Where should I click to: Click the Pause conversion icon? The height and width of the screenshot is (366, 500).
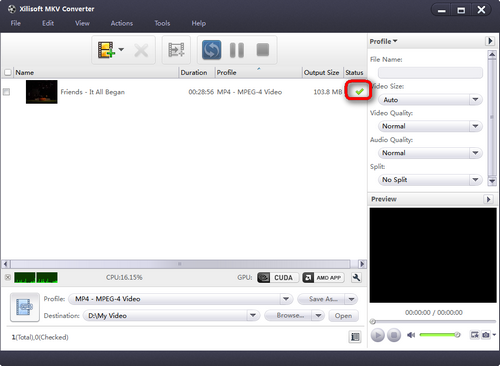coord(237,50)
